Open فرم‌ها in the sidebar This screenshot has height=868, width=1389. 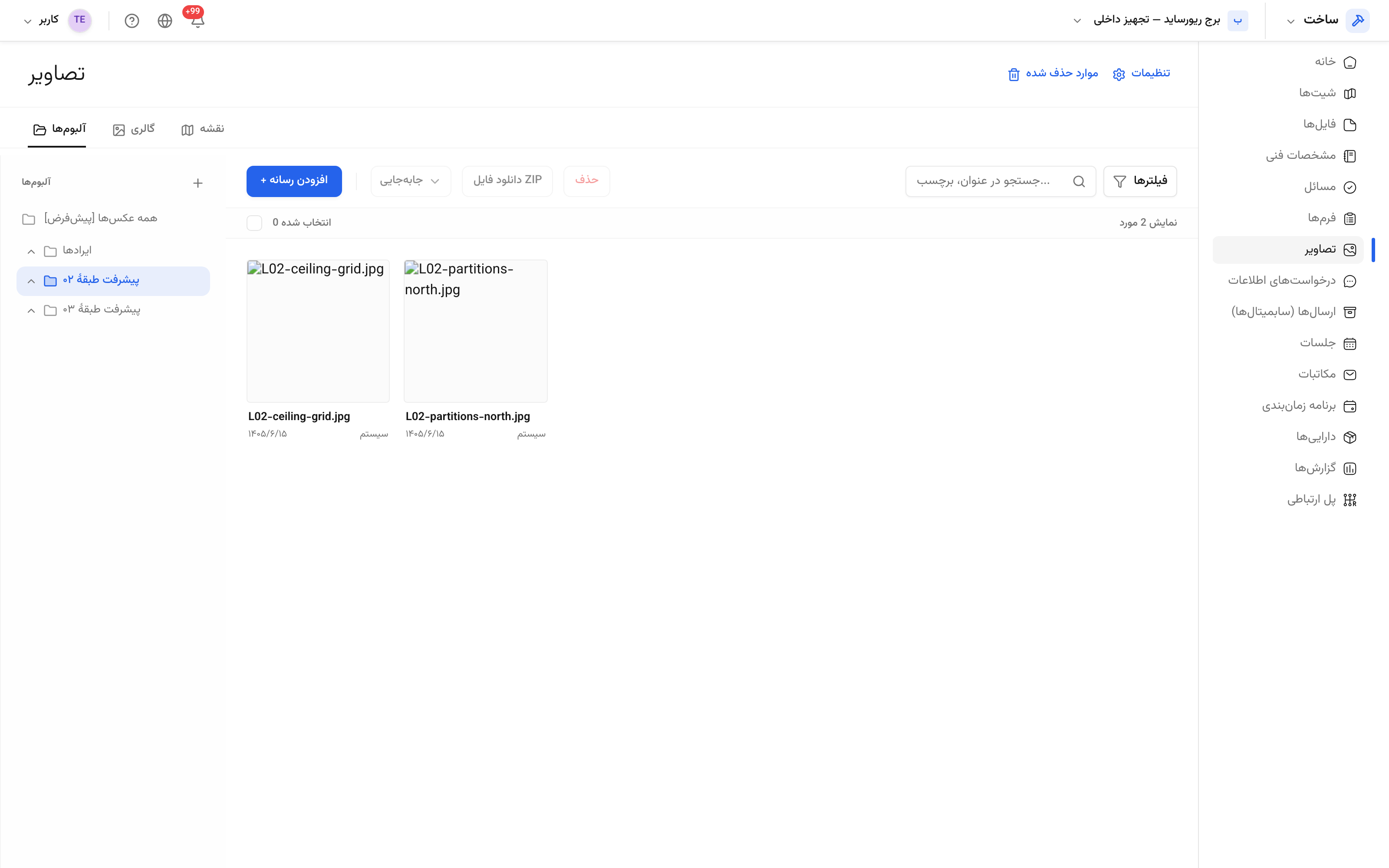[1287, 218]
